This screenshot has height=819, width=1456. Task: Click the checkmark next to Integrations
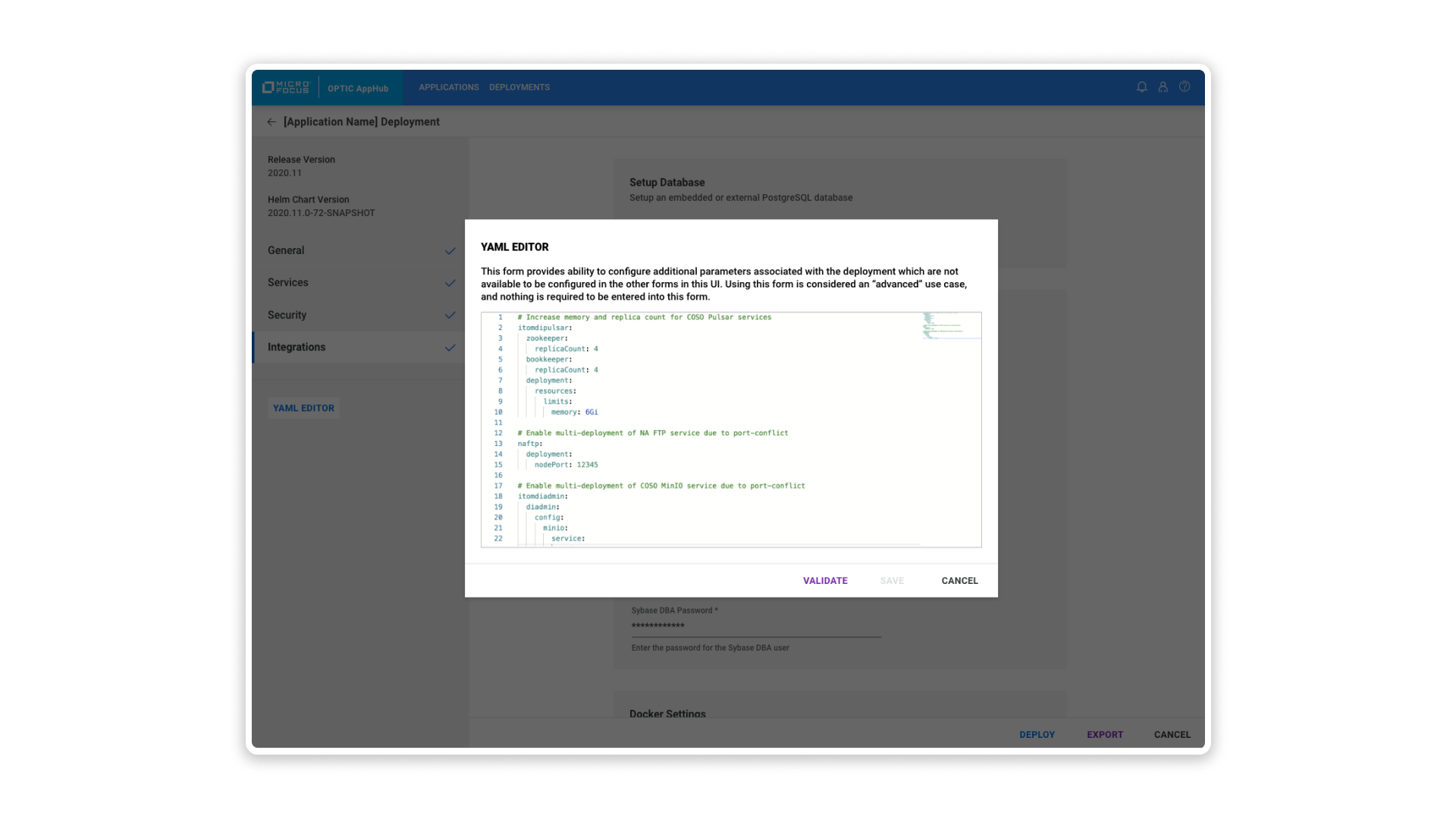[x=450, y=348]
